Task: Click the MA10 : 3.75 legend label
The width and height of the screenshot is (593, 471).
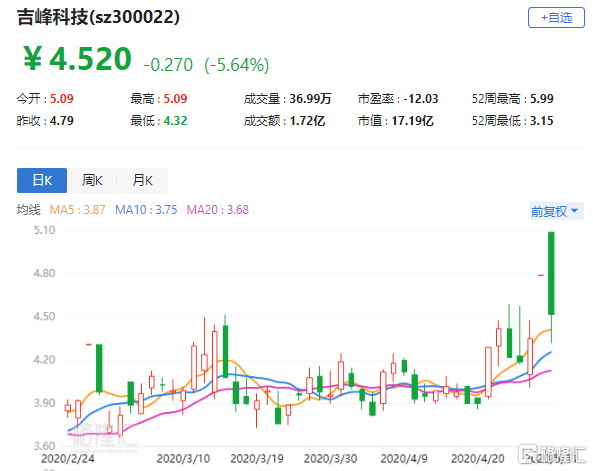Action: coord(146,210)
